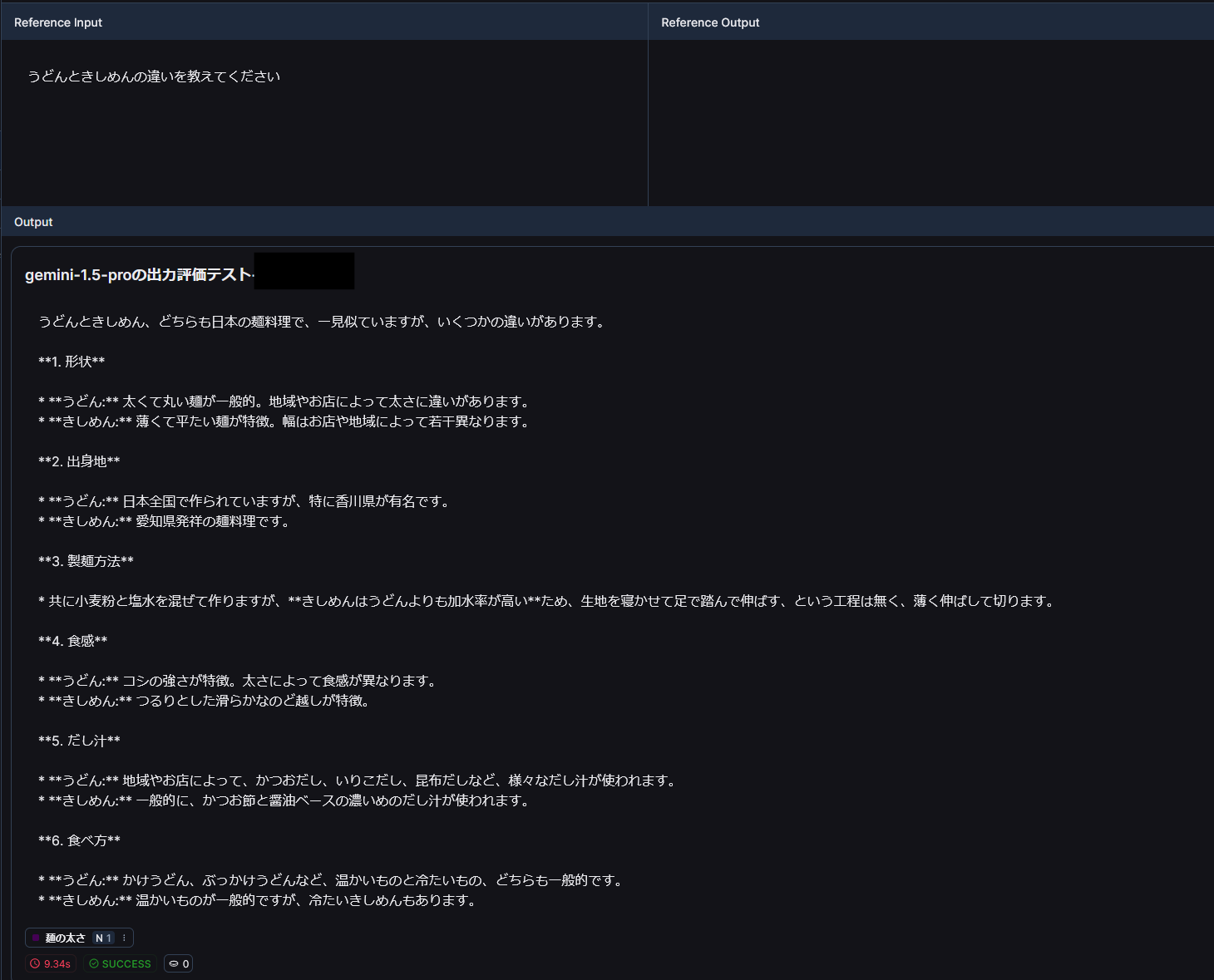Click the SUCCESS status badge

pos(121,964)
